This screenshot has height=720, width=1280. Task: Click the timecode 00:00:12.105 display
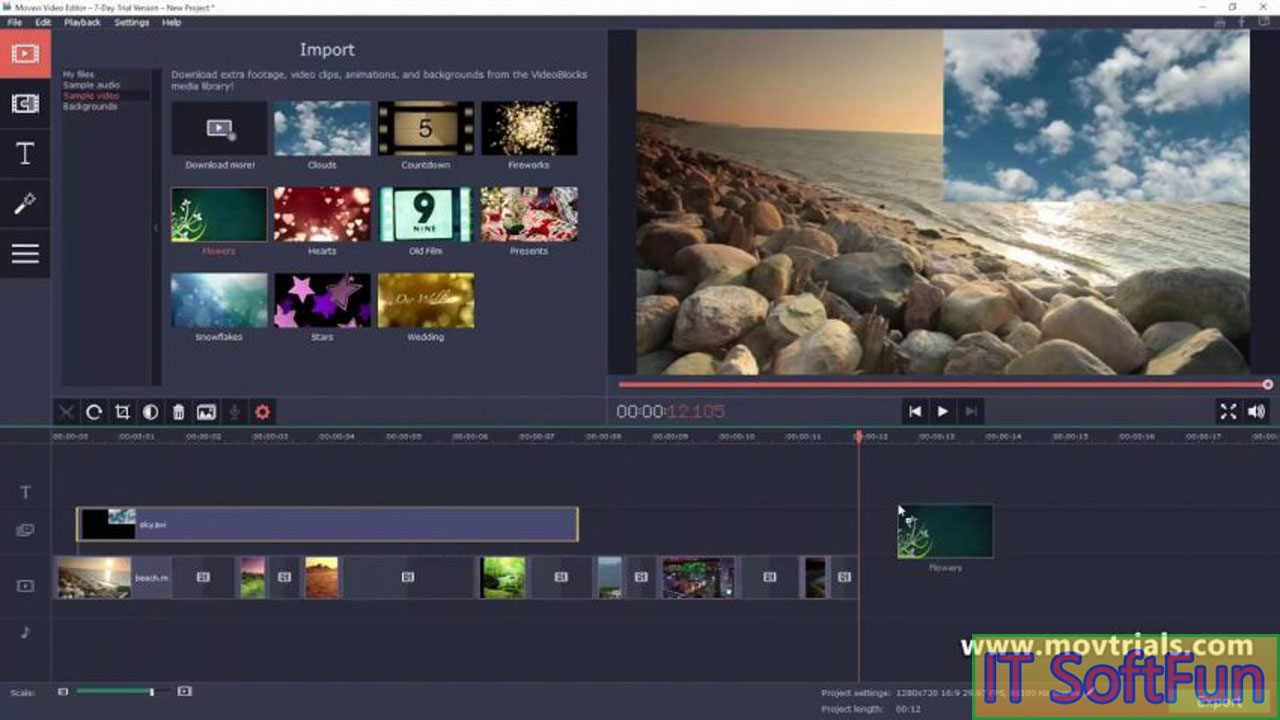(x=671, y=411)
